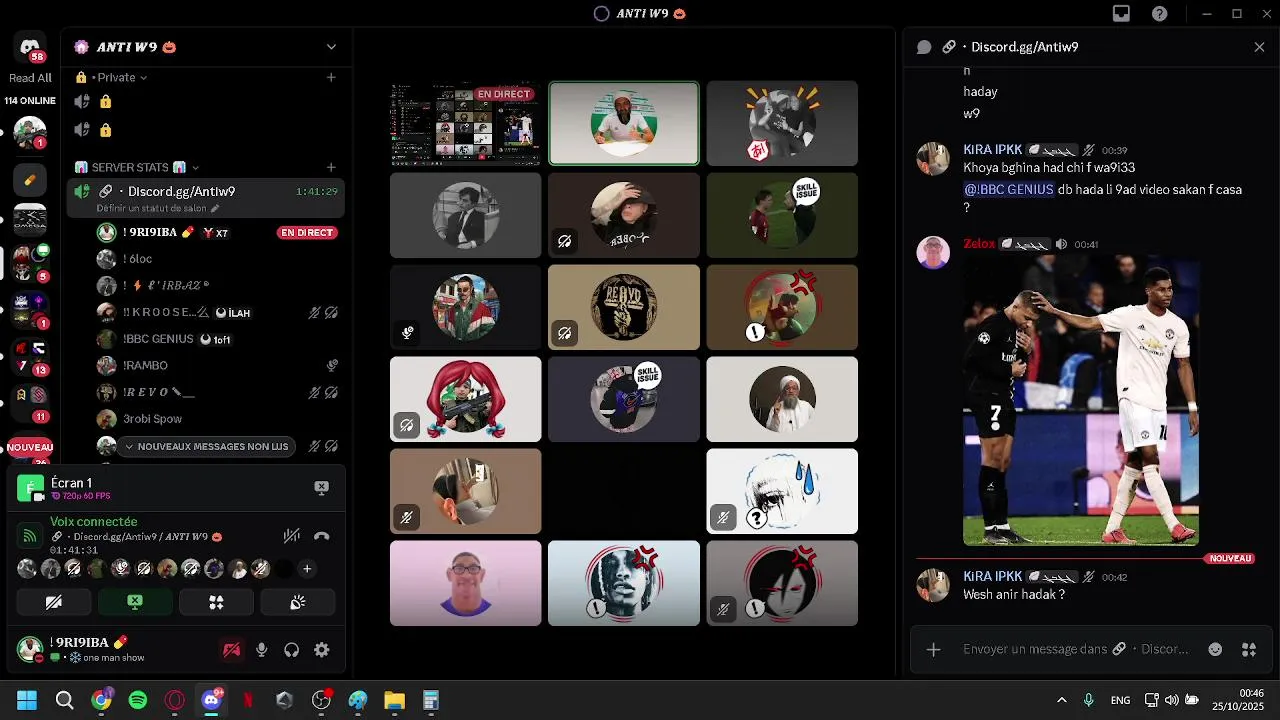Select user !!KROOSE in voice list
Image resolution: width=1280 pixels, height=720 pixels.
(218, 312)
